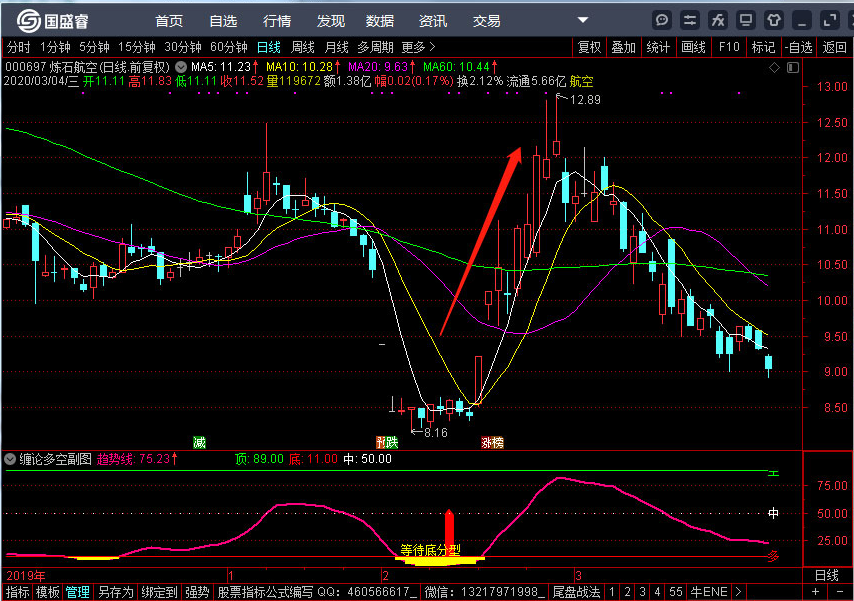Select indicator tab 55
This screenshot has height=601, width=854.
click(x=676, y=592)
